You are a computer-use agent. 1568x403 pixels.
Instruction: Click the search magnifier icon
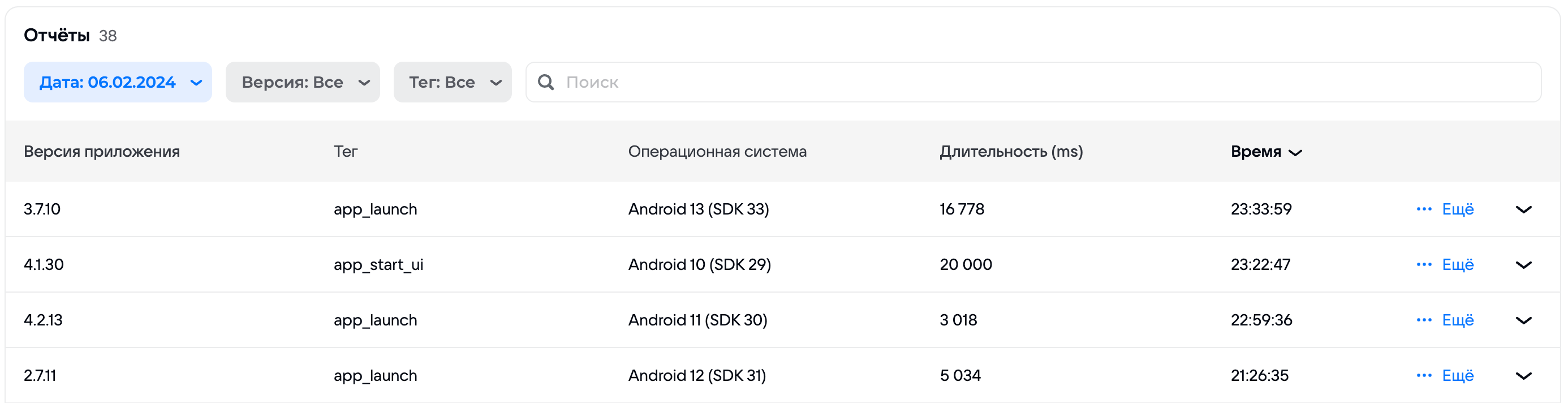point(546,82)
